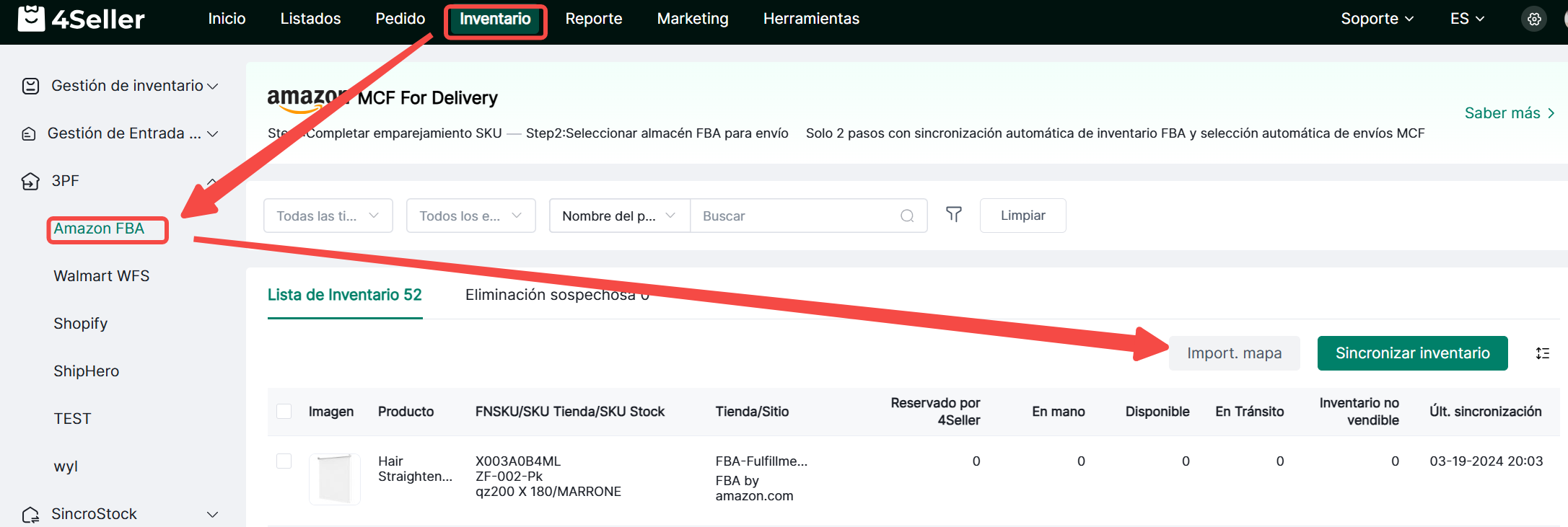The width and height of the screenshot is (1568, 527).
Task: Open the column settings list icon
Action: point(1542,353)
